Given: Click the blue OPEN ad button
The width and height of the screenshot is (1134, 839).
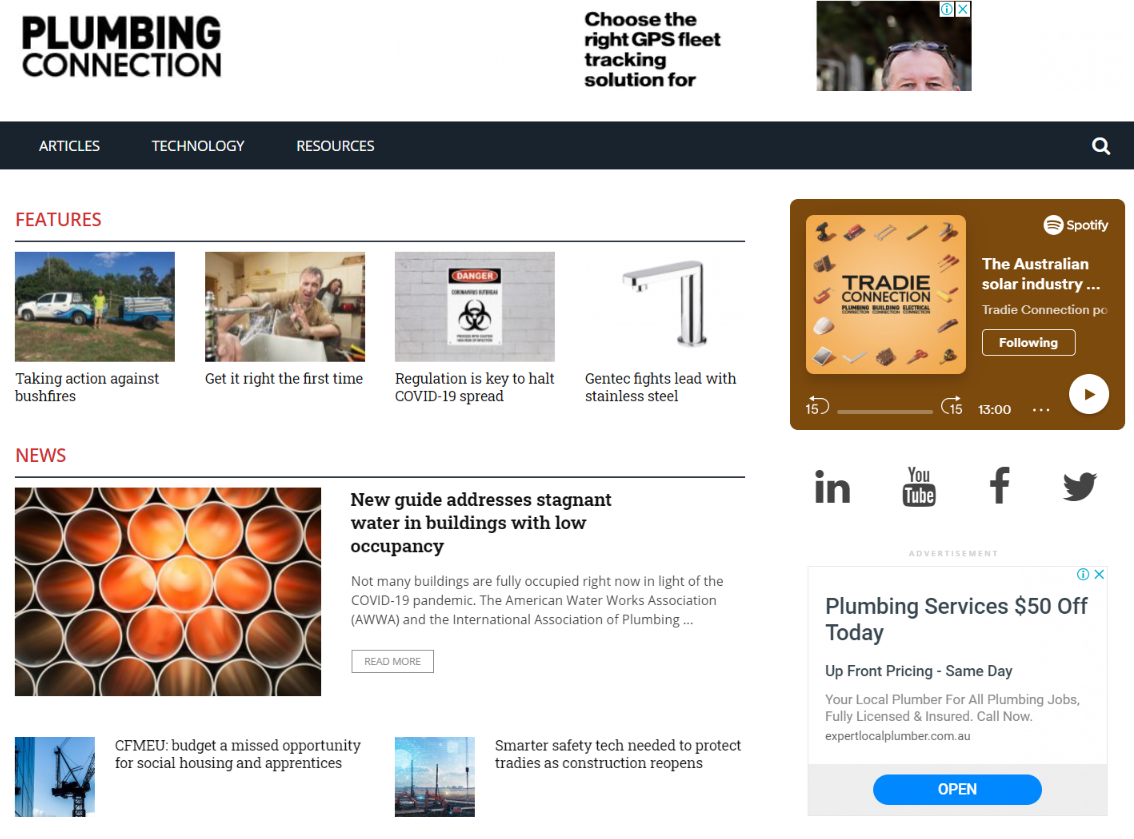Looking at the screenshot, I should pos(957,789).
